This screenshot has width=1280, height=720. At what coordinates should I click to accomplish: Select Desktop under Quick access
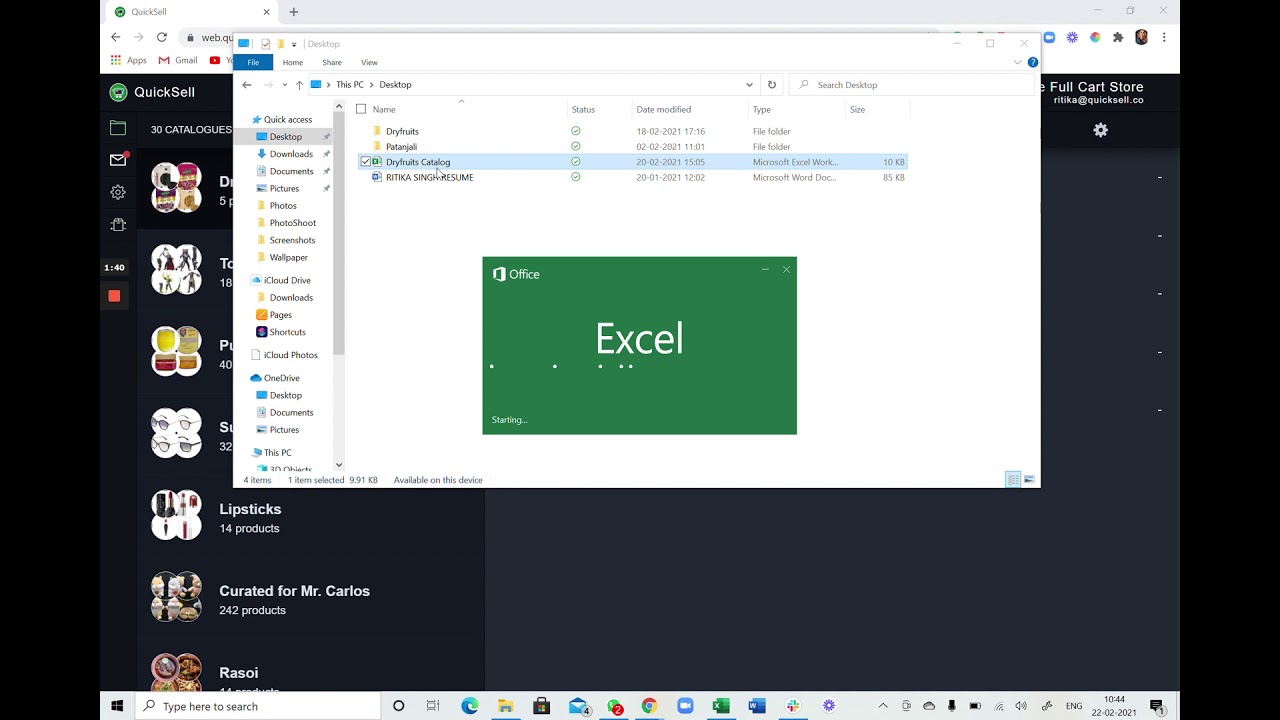(285, 137)
